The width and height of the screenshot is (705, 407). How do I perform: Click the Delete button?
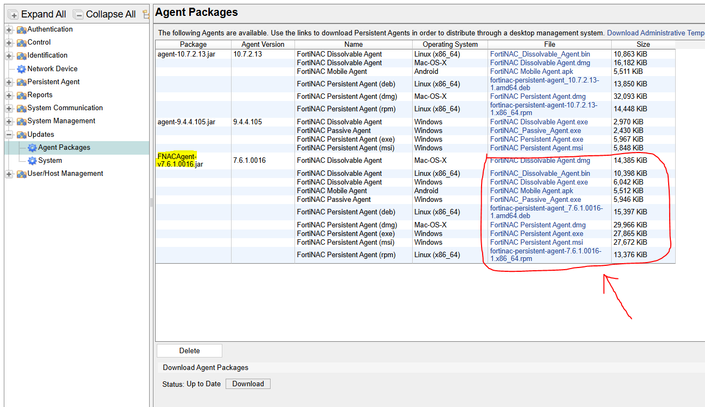[189, 351]
